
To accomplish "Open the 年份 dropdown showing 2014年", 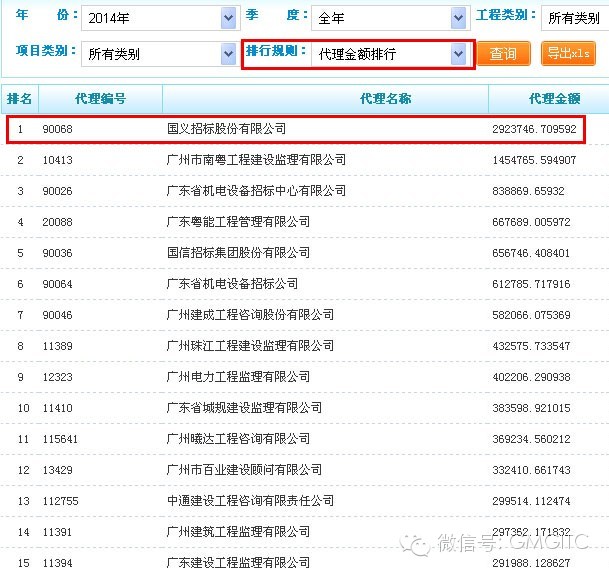I will point(160,18).
